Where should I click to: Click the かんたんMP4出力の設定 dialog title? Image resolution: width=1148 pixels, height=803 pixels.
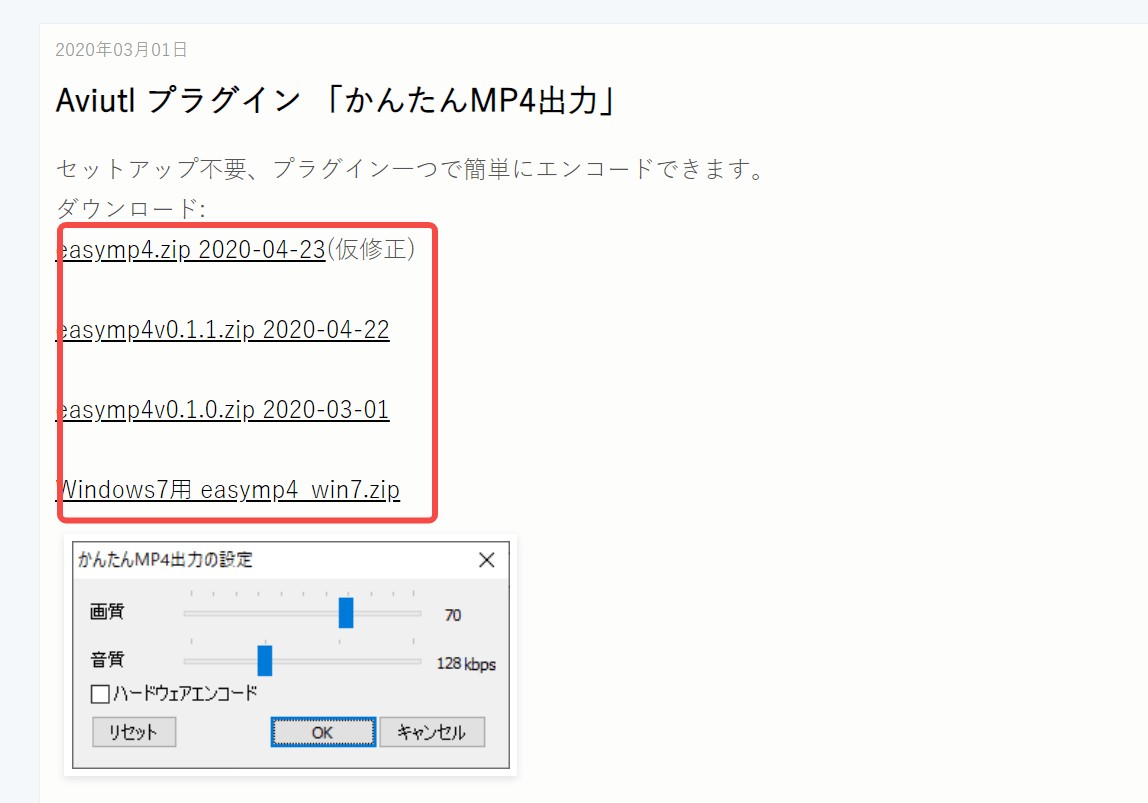click(x=165, y=560)
